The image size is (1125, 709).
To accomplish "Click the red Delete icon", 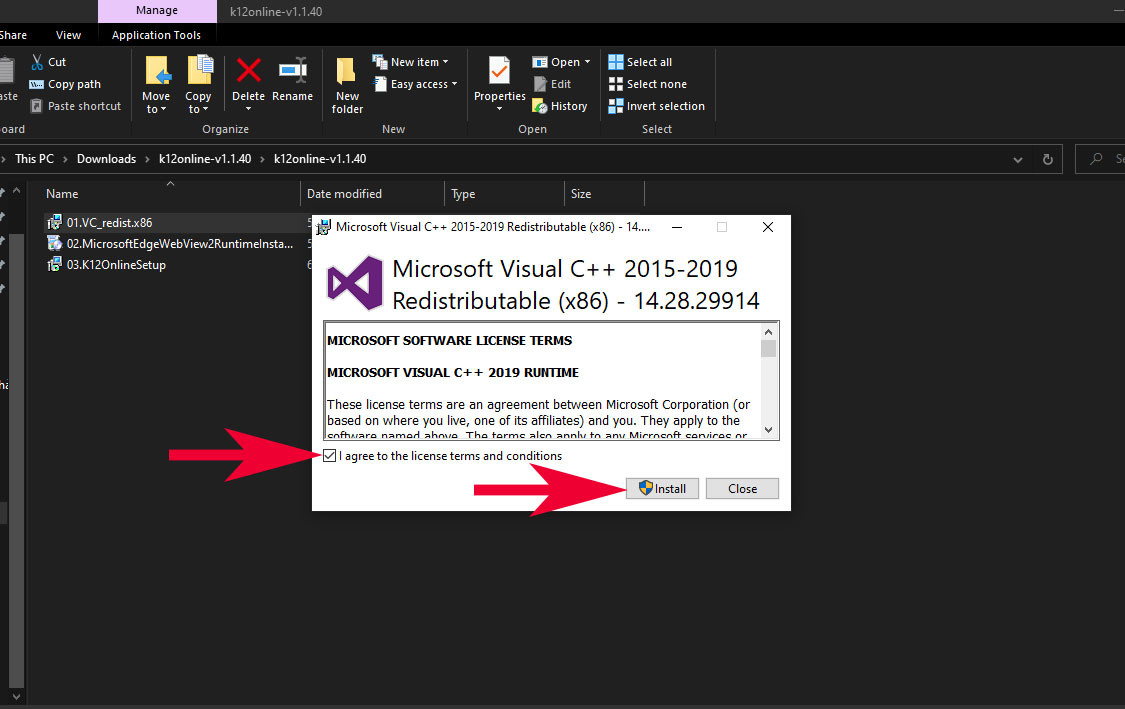I will pos(248,72).
